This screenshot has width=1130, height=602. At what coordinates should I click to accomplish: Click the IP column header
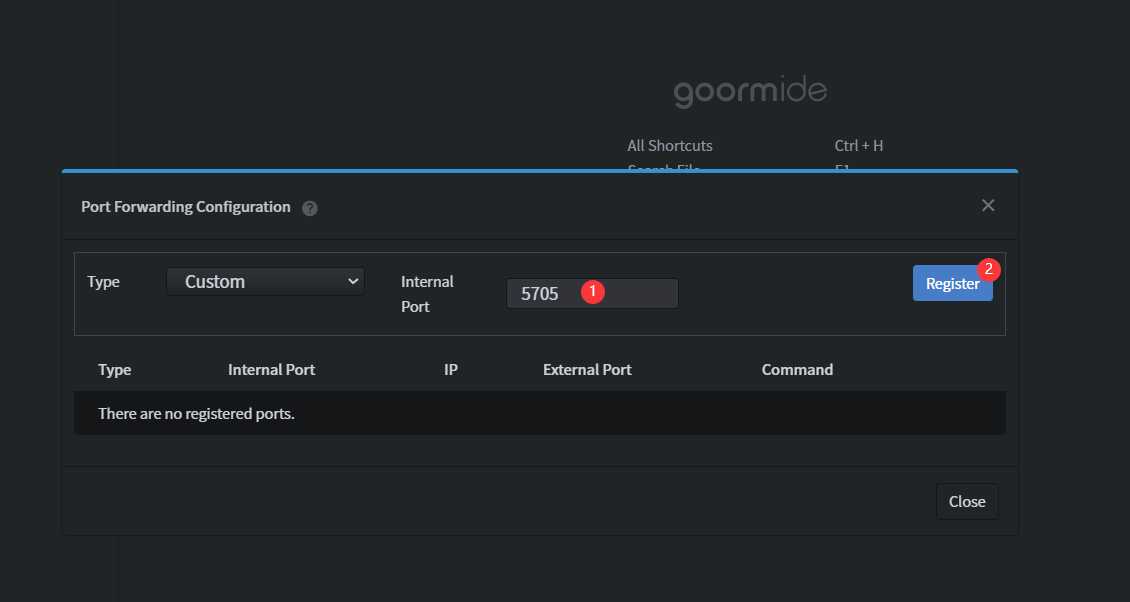pyautogui.click(x=451, y=370)
